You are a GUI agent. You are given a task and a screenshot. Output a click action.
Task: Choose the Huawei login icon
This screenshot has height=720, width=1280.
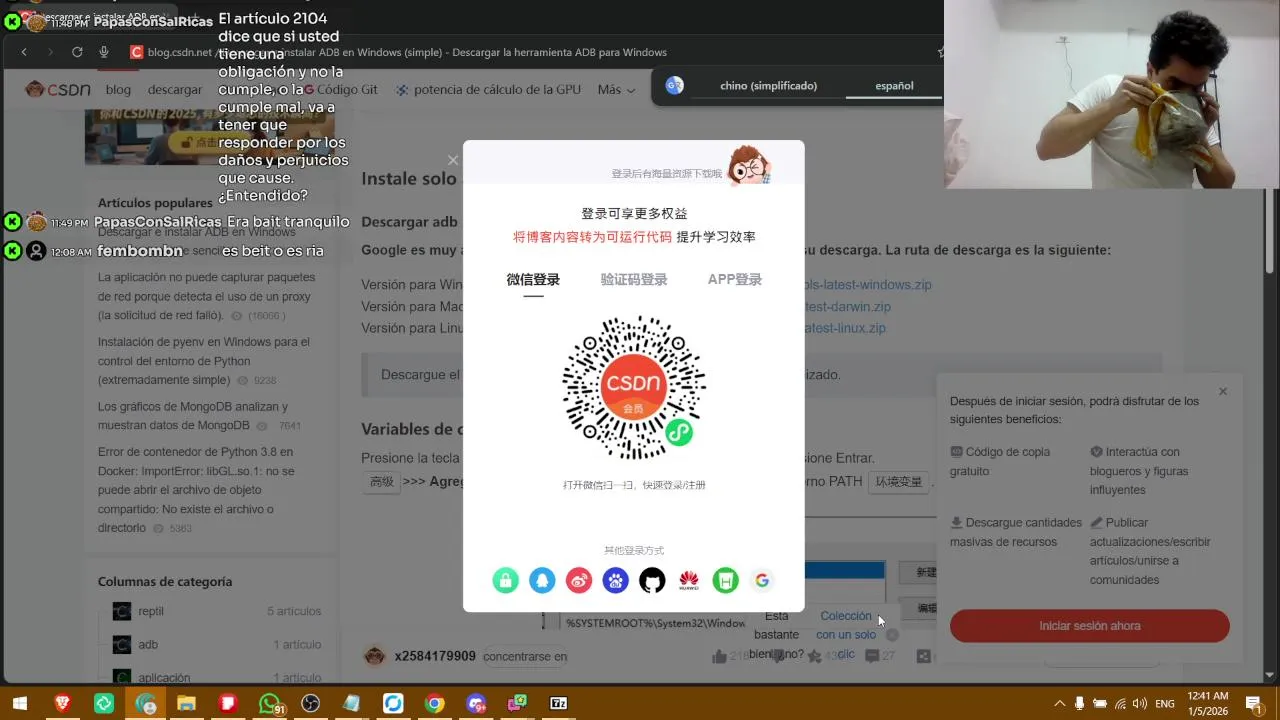coord(689,580)
